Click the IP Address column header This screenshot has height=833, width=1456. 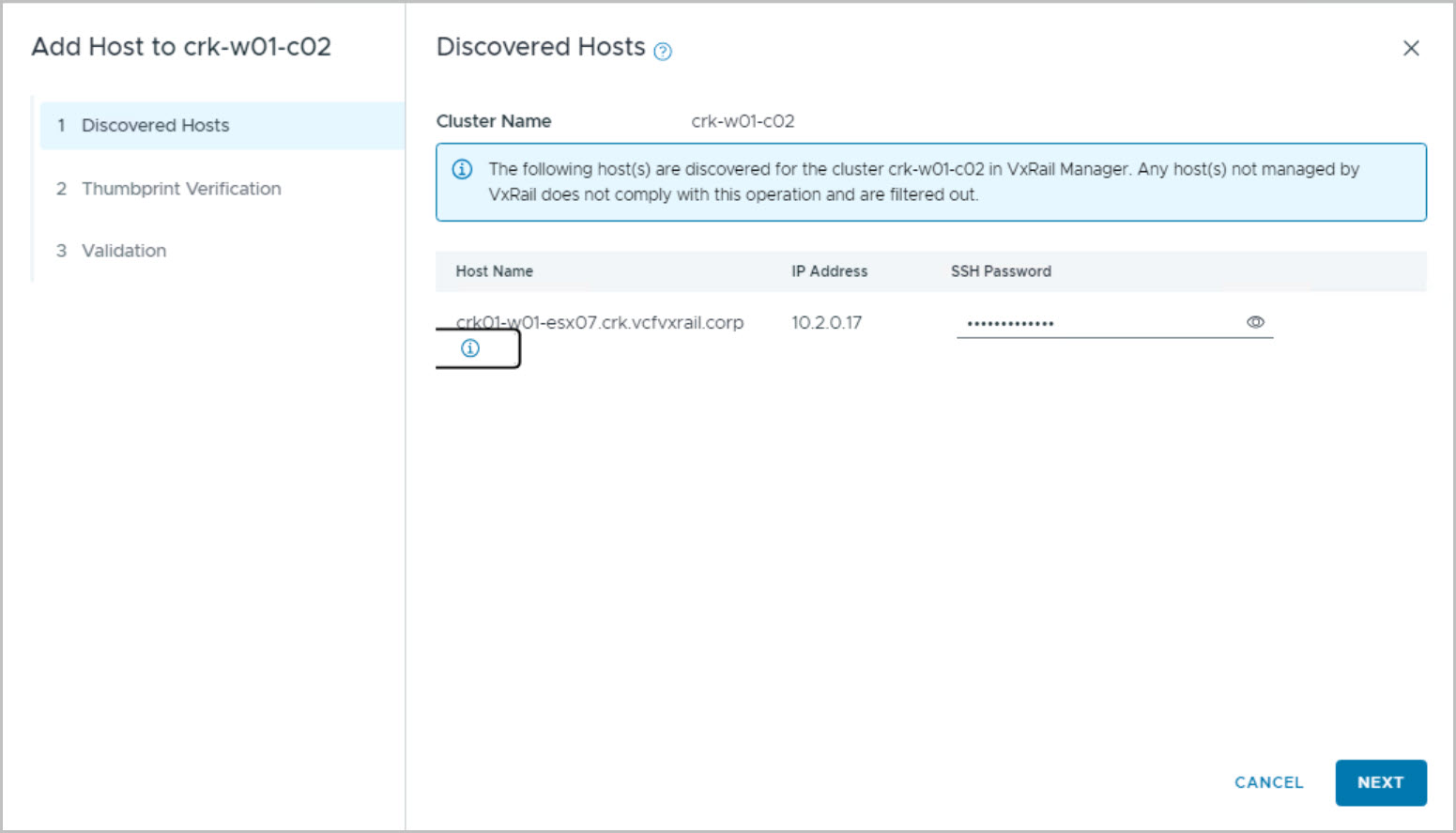pyautogui.click(x=829, y=271)
